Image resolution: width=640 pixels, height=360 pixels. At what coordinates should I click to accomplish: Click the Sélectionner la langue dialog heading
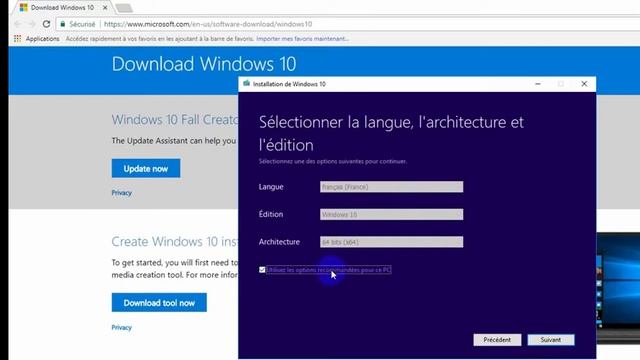[x=391, y=133]
